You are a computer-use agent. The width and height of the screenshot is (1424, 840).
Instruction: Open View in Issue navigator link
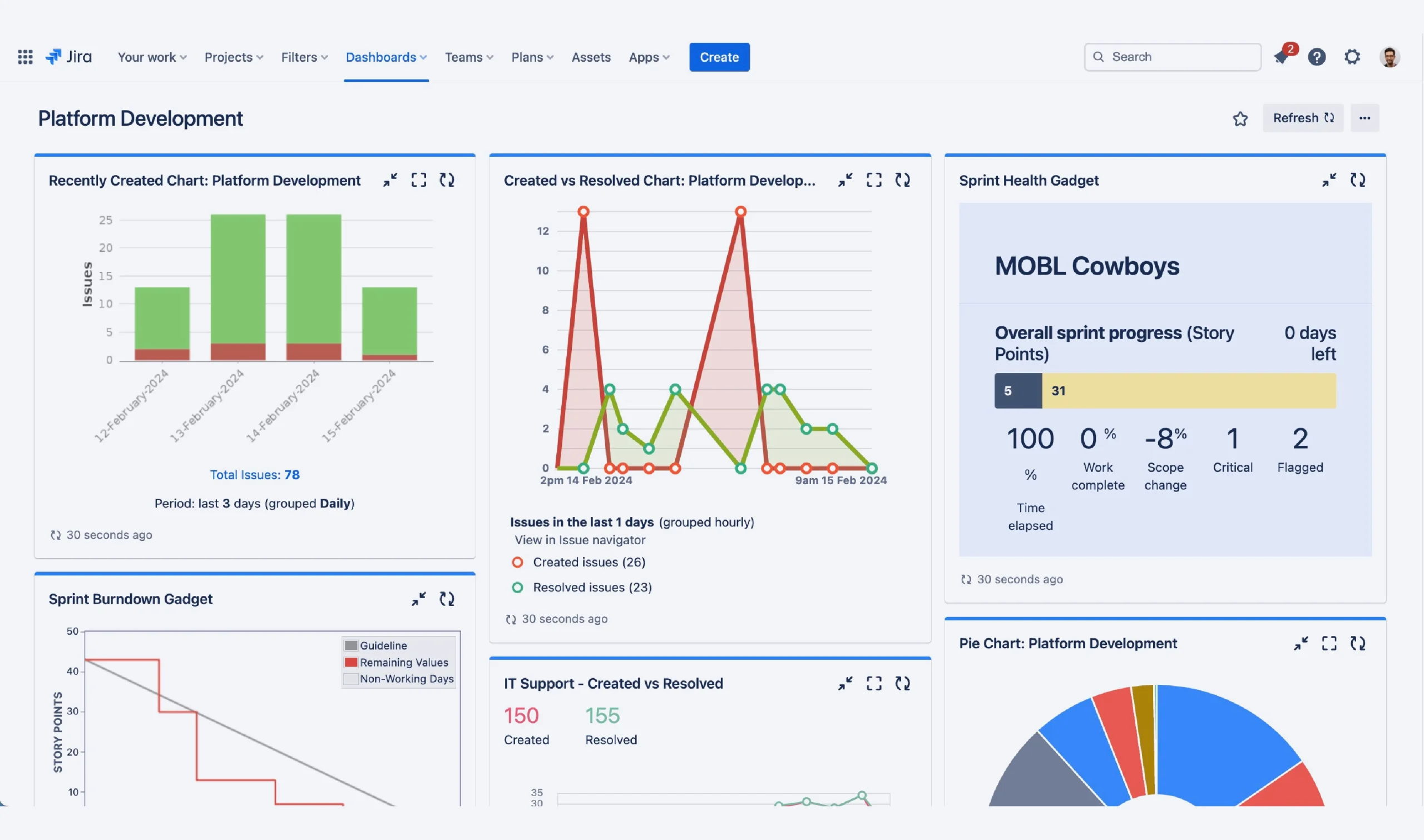580,540
